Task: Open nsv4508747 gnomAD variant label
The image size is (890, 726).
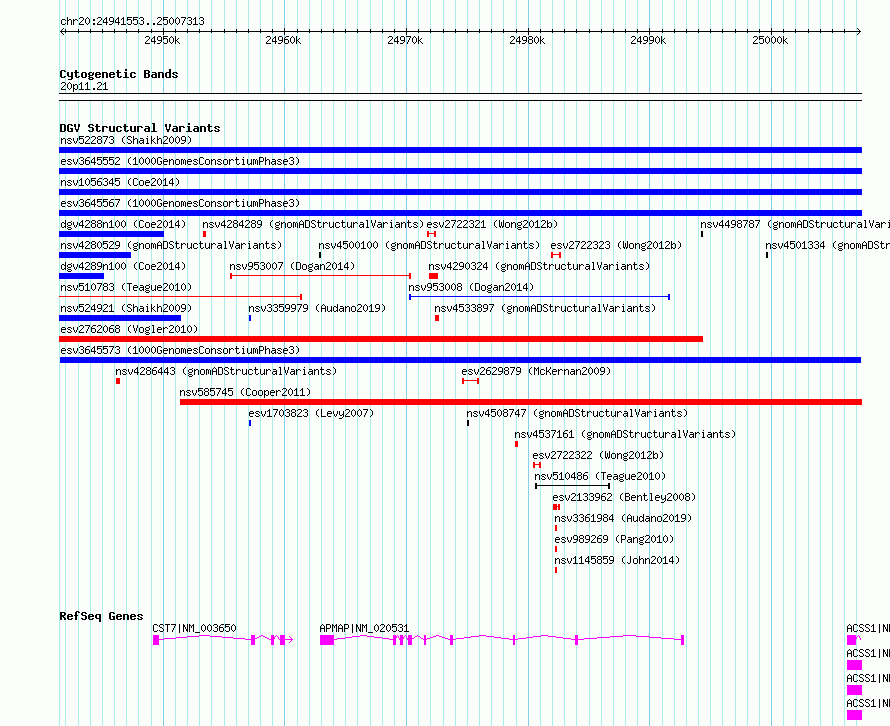Action: 577,413
